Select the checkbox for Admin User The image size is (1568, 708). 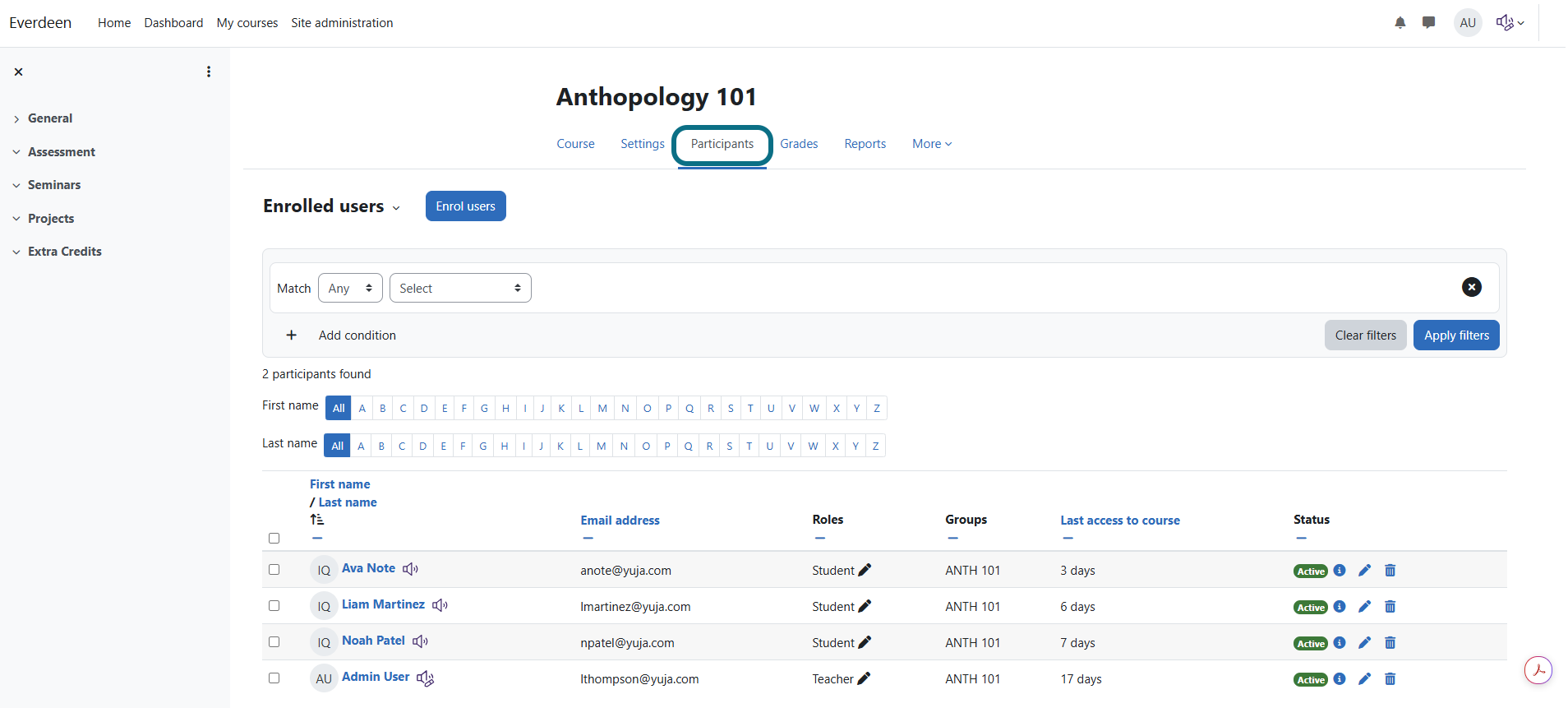click(x=274, y=678)
